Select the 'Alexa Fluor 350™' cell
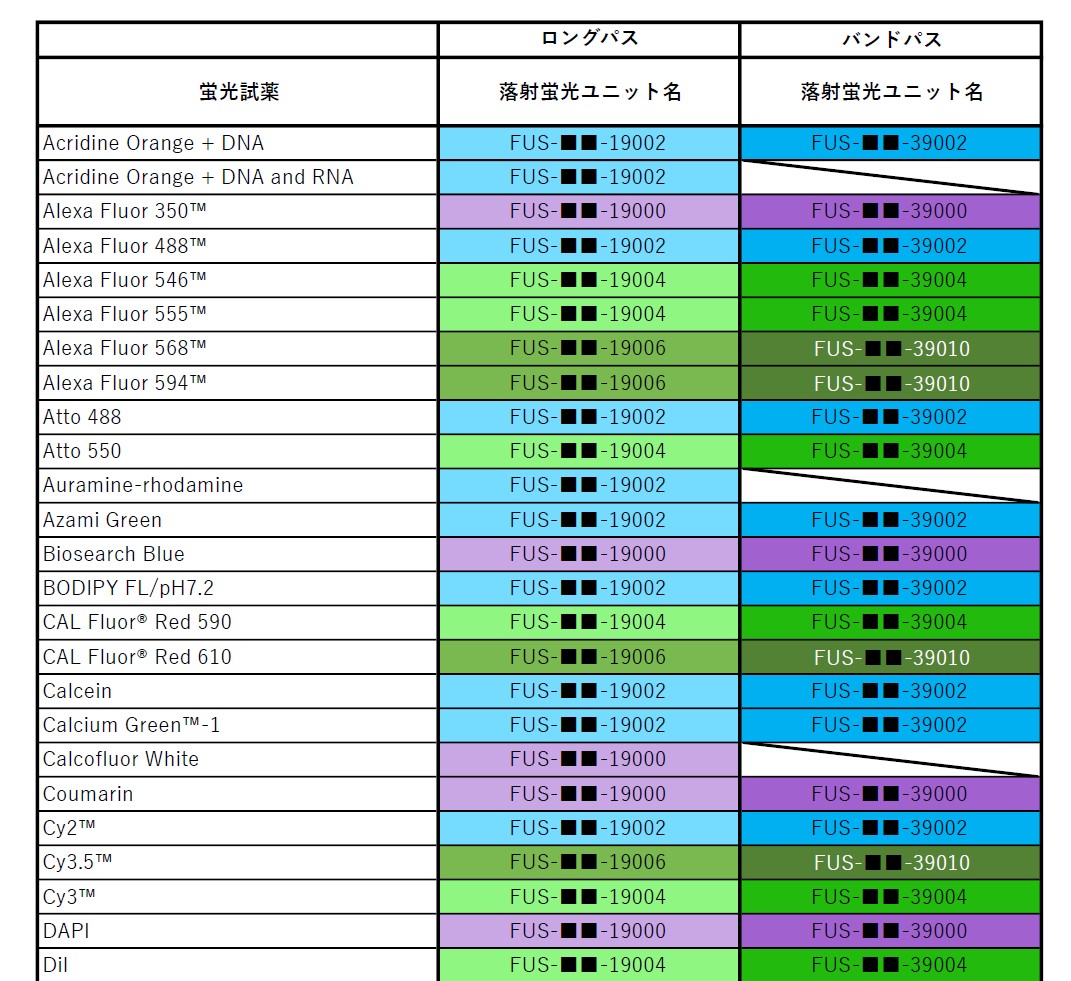Image resolution: width=1071 pixels, height=981 pixels. (238, 211)
